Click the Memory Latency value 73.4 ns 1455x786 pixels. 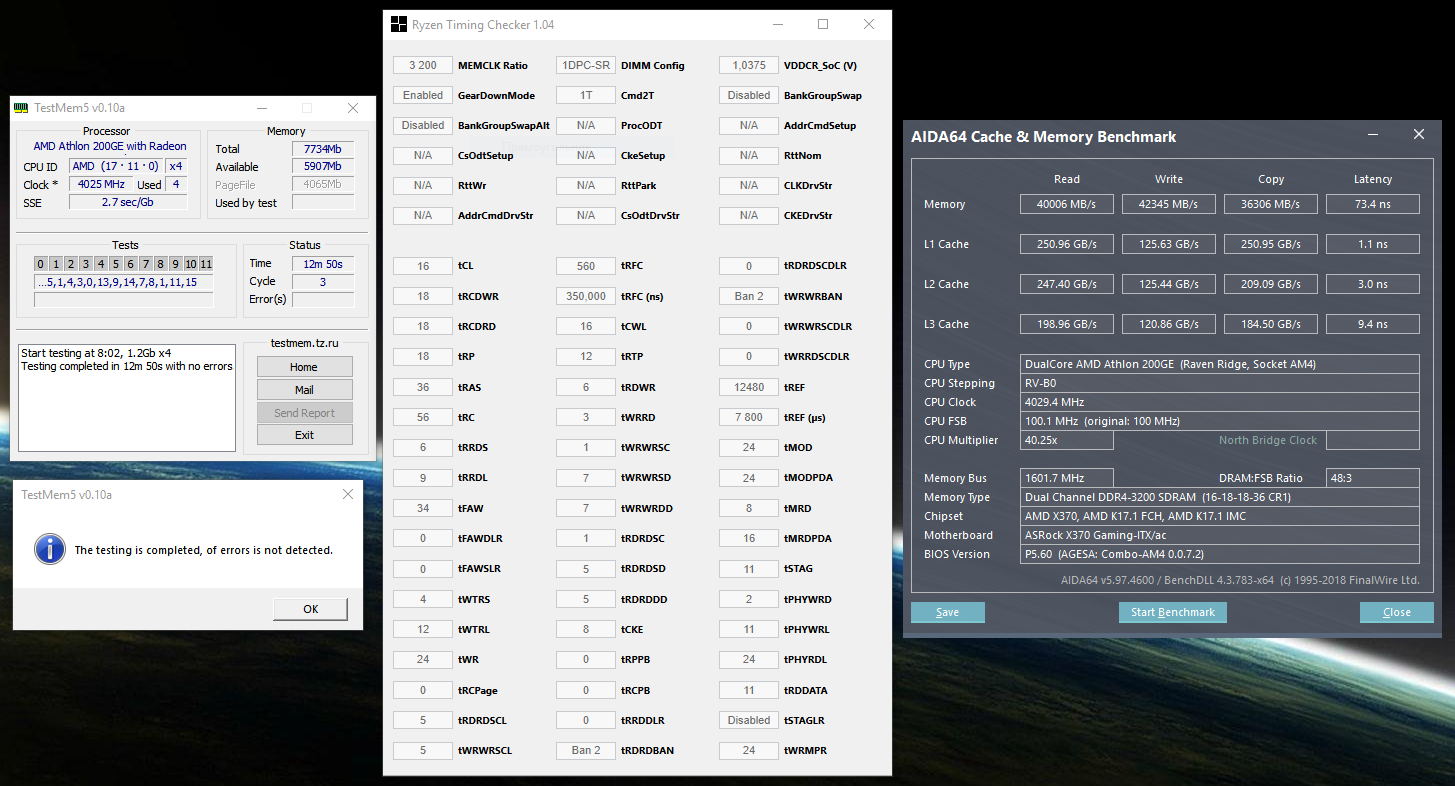pos(1373,204)
